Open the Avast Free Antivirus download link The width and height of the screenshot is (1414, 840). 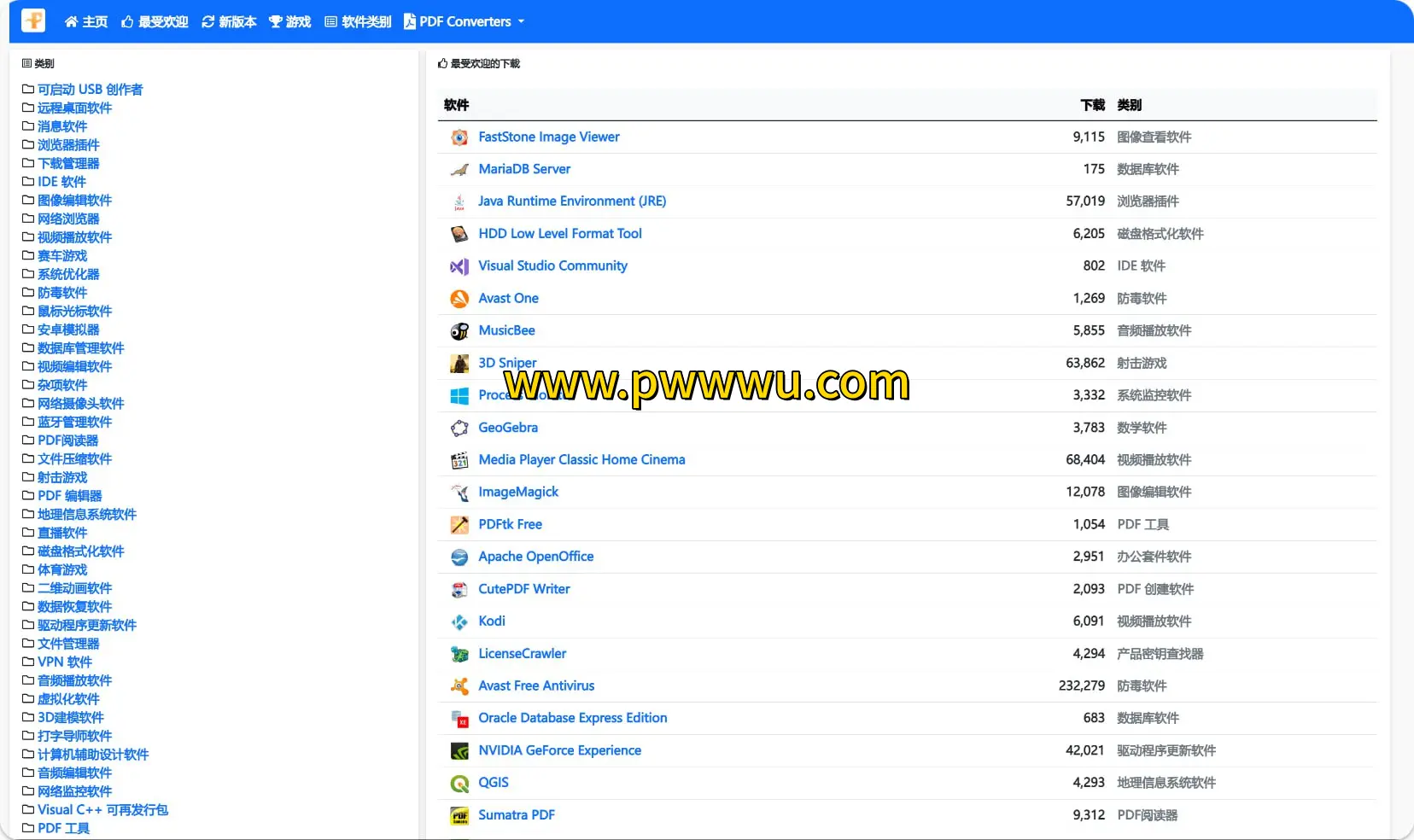tap(536, 685)
